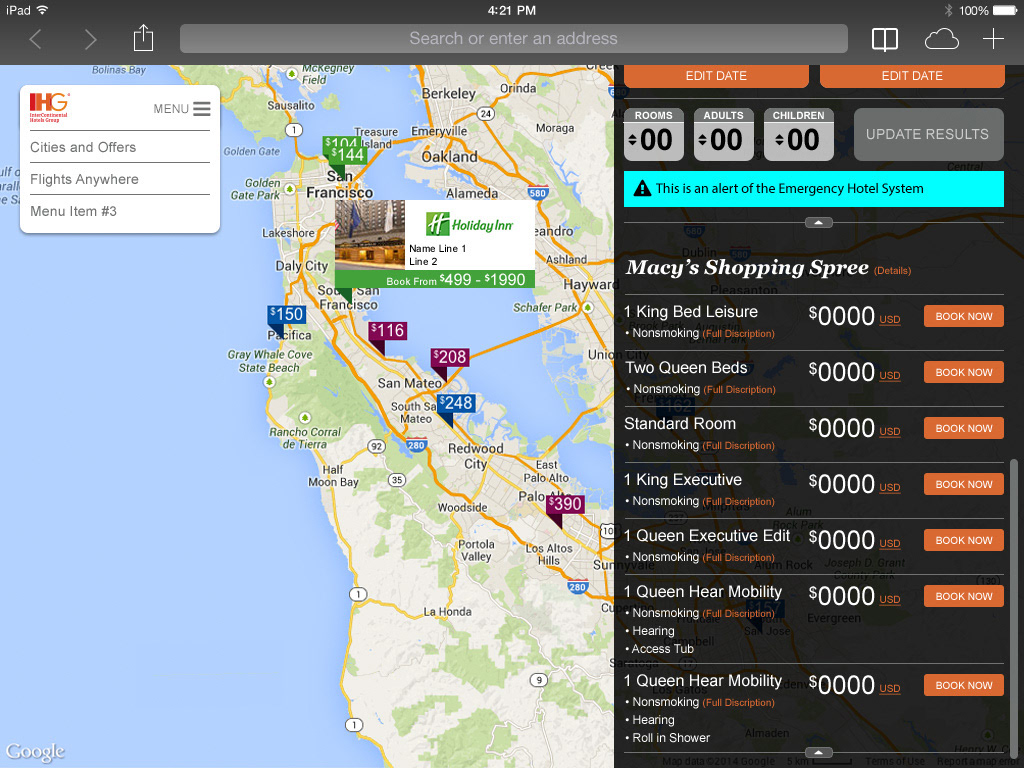Open Full Description for Standard Room

coord(739,446)
